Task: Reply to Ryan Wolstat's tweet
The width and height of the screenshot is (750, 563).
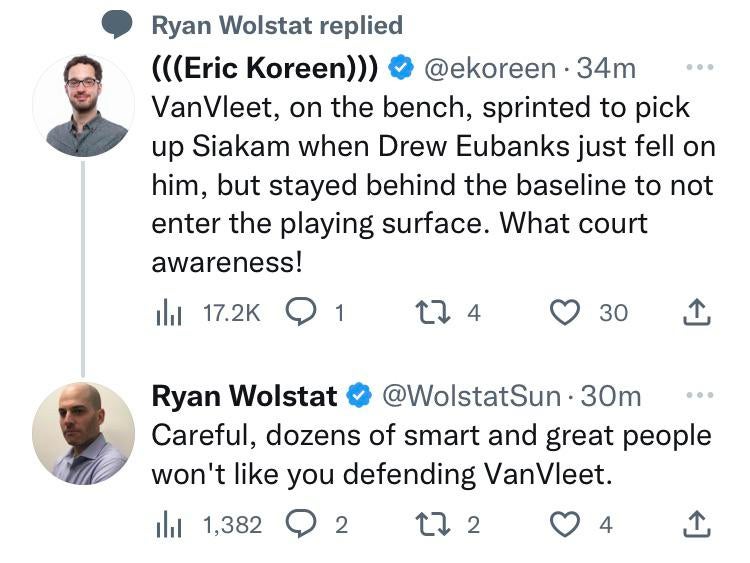Action: pyautogui.click(x=302, y=524)
